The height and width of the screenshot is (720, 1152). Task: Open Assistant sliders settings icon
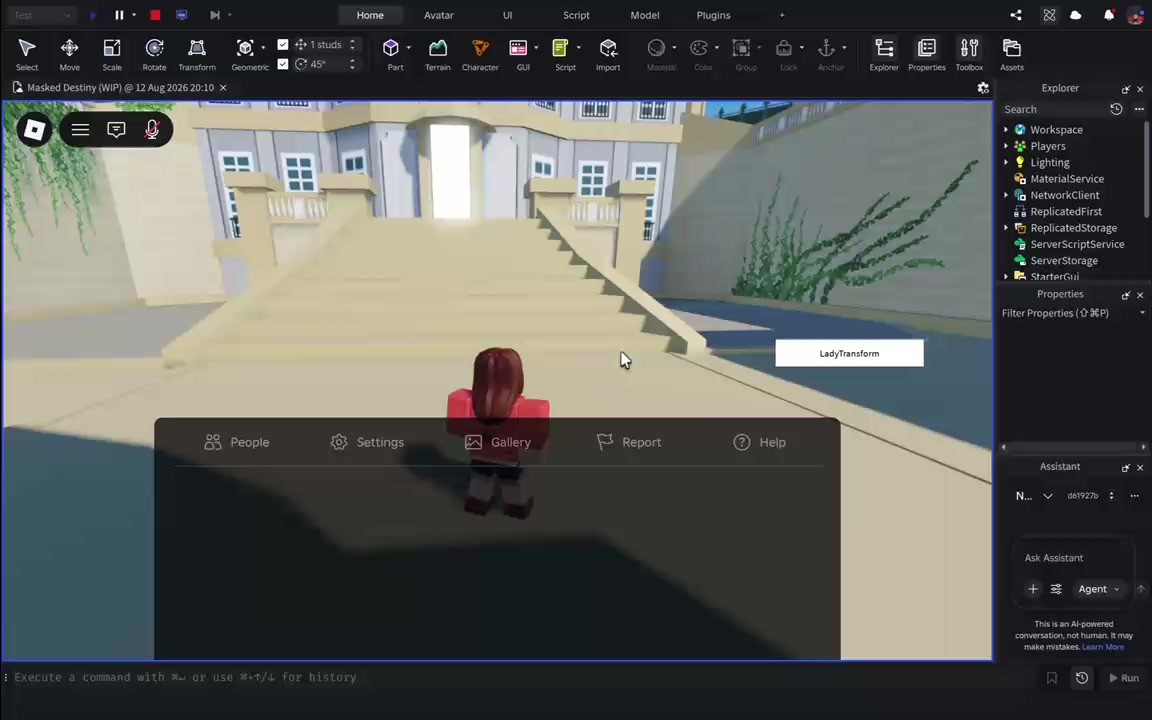[1056, 588]
